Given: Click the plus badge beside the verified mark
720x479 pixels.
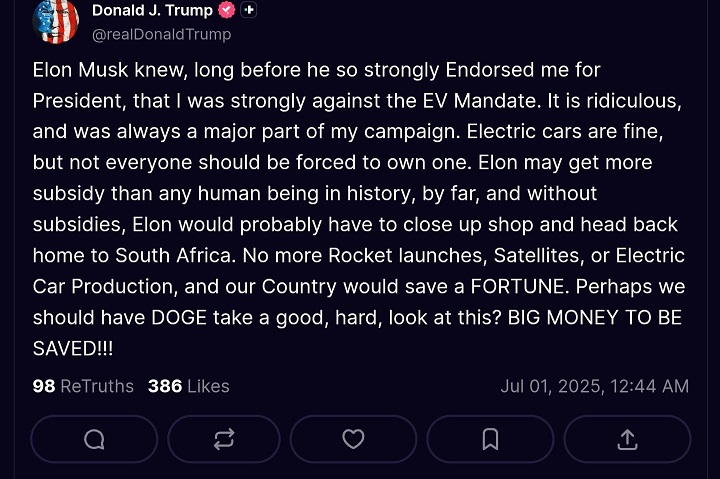Looking at the screenshot, I should point(248,10).
